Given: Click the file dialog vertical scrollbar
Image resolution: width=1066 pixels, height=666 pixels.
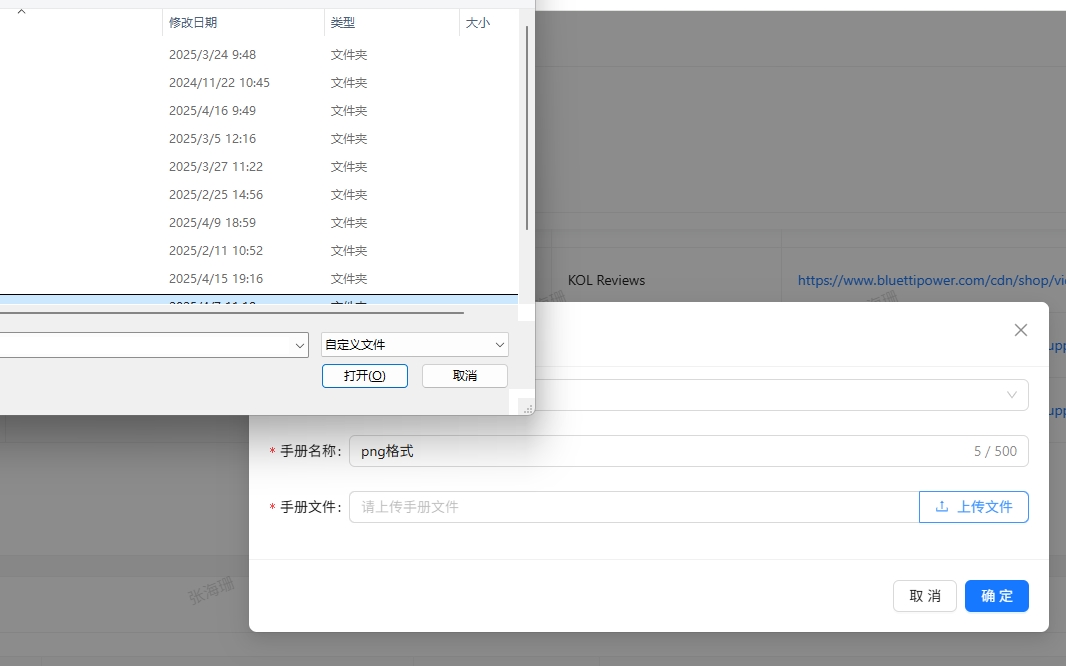Looking at the screenshot, I should click(x=527, y=128).
